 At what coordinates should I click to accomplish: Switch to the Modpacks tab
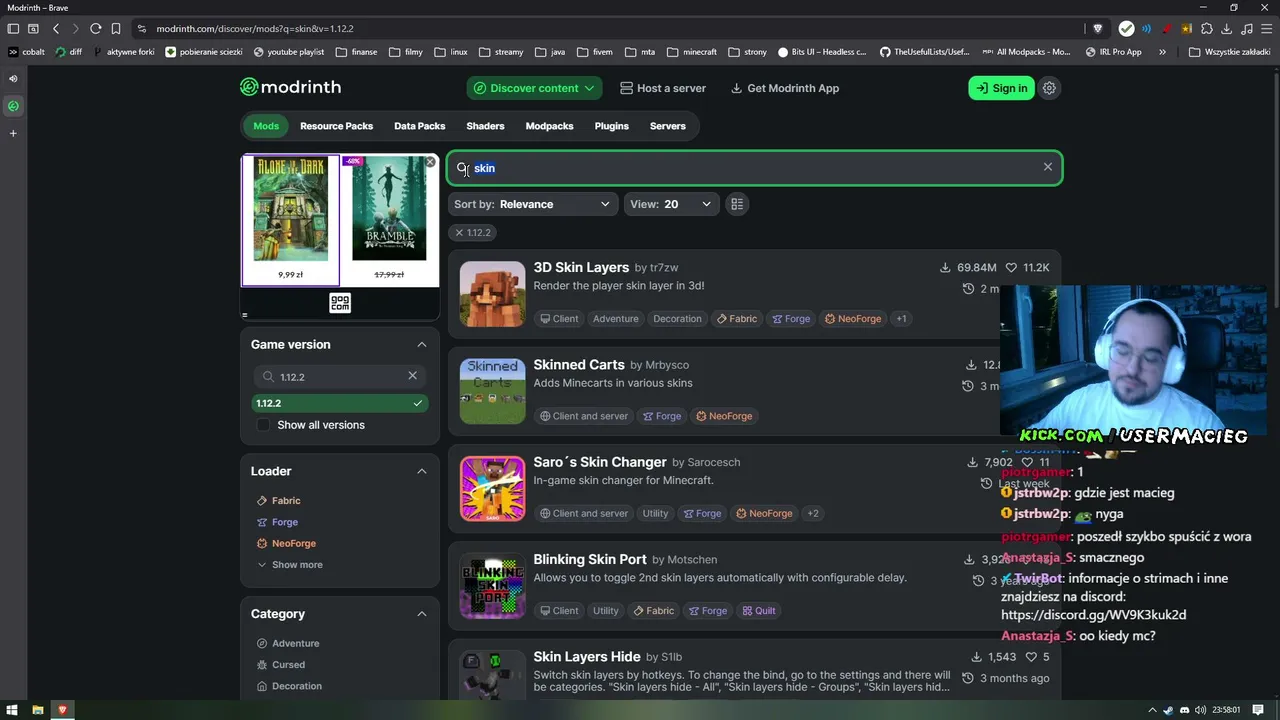[550, 126]
